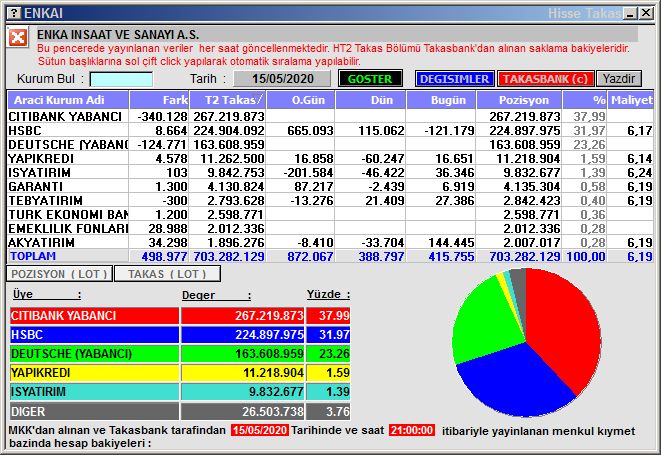Switch to the POZISYON ( LOT ) tab
661x455 pixels.
pos(59,274)
